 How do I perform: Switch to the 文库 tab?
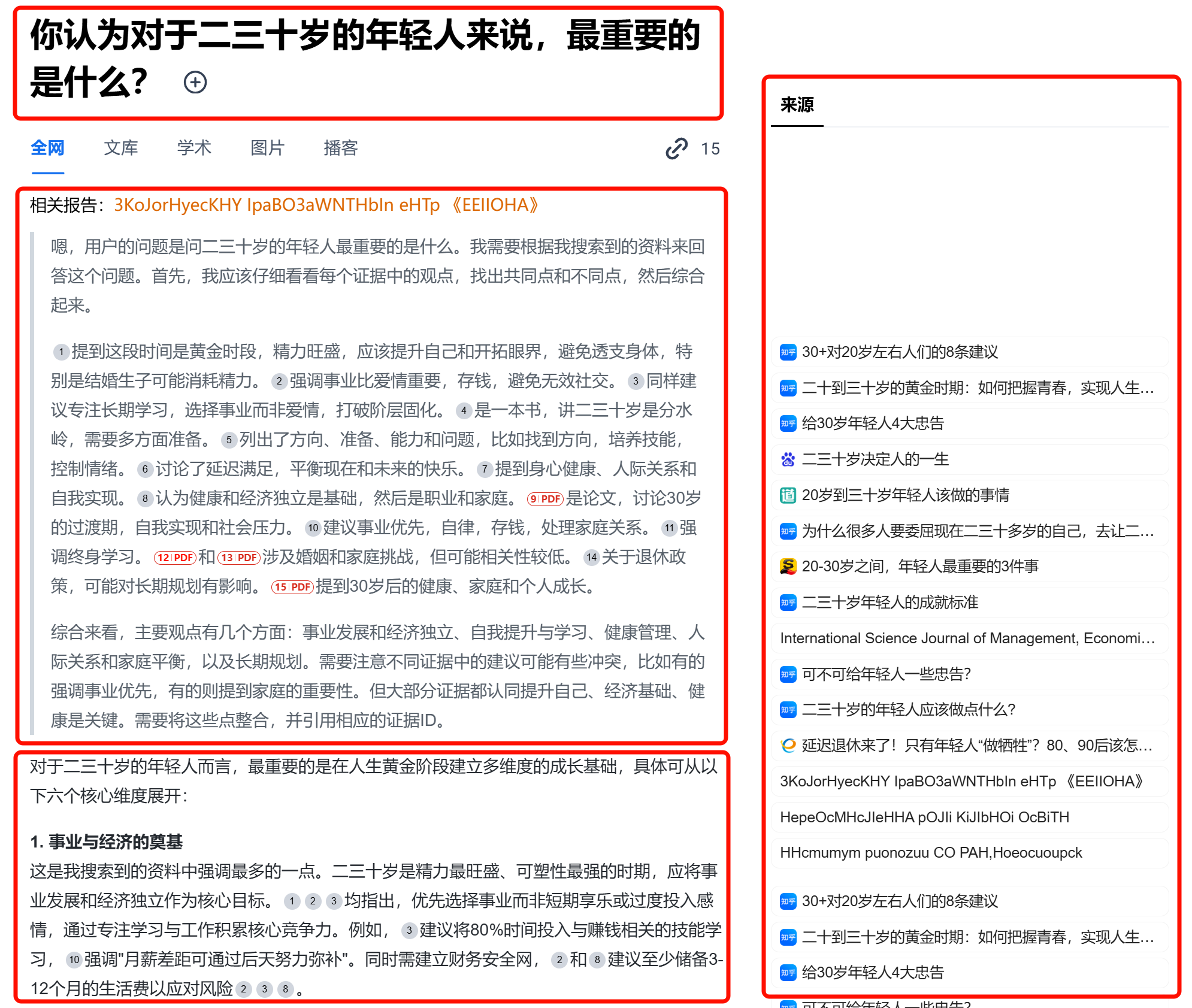point(120,148)
